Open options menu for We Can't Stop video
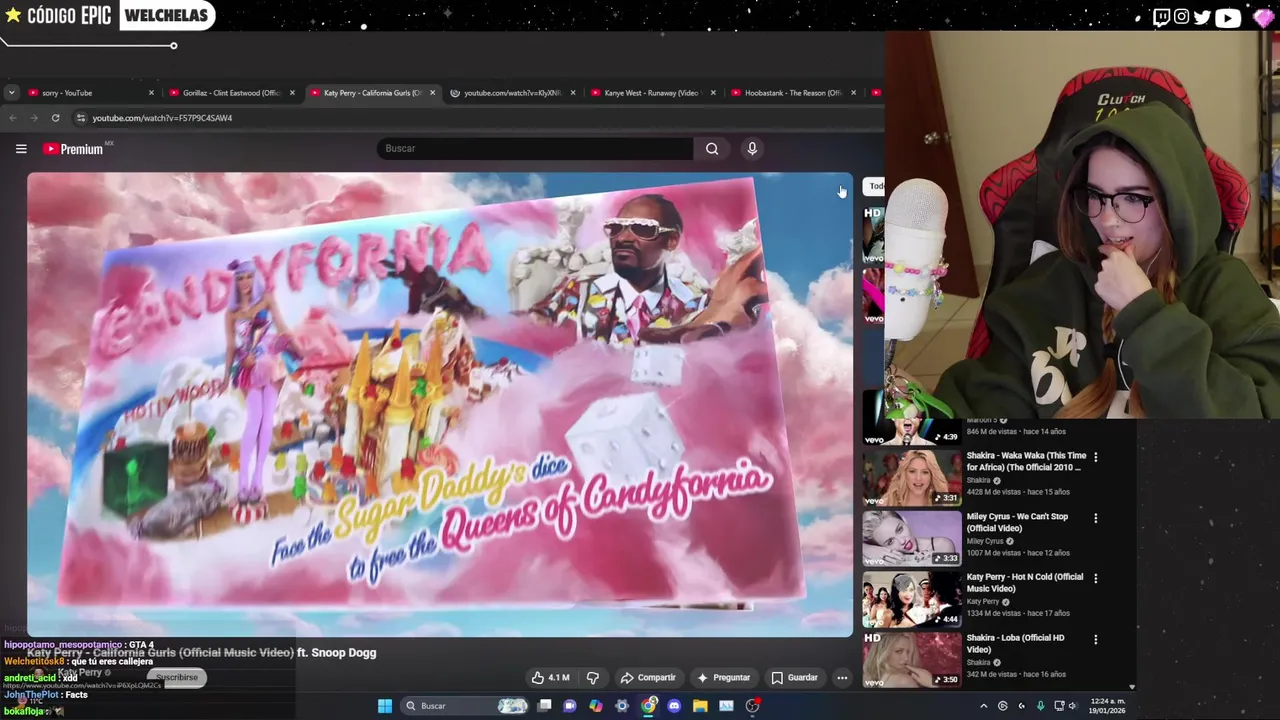 click(1095, 518)
